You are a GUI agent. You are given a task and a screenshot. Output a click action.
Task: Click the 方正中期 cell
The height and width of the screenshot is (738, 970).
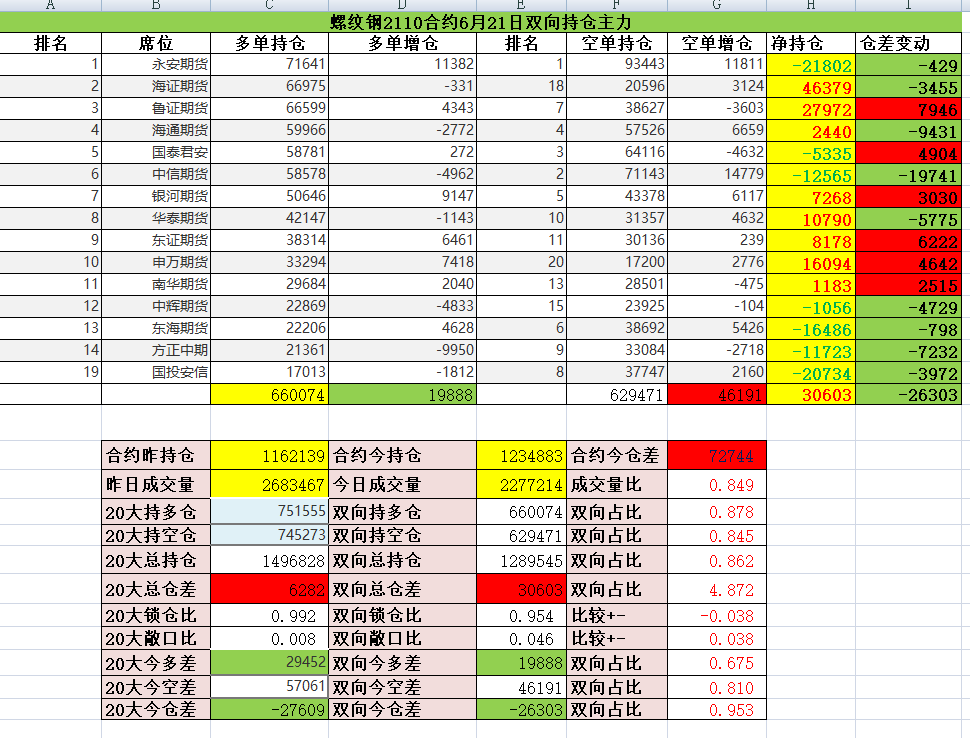[156, 351]
